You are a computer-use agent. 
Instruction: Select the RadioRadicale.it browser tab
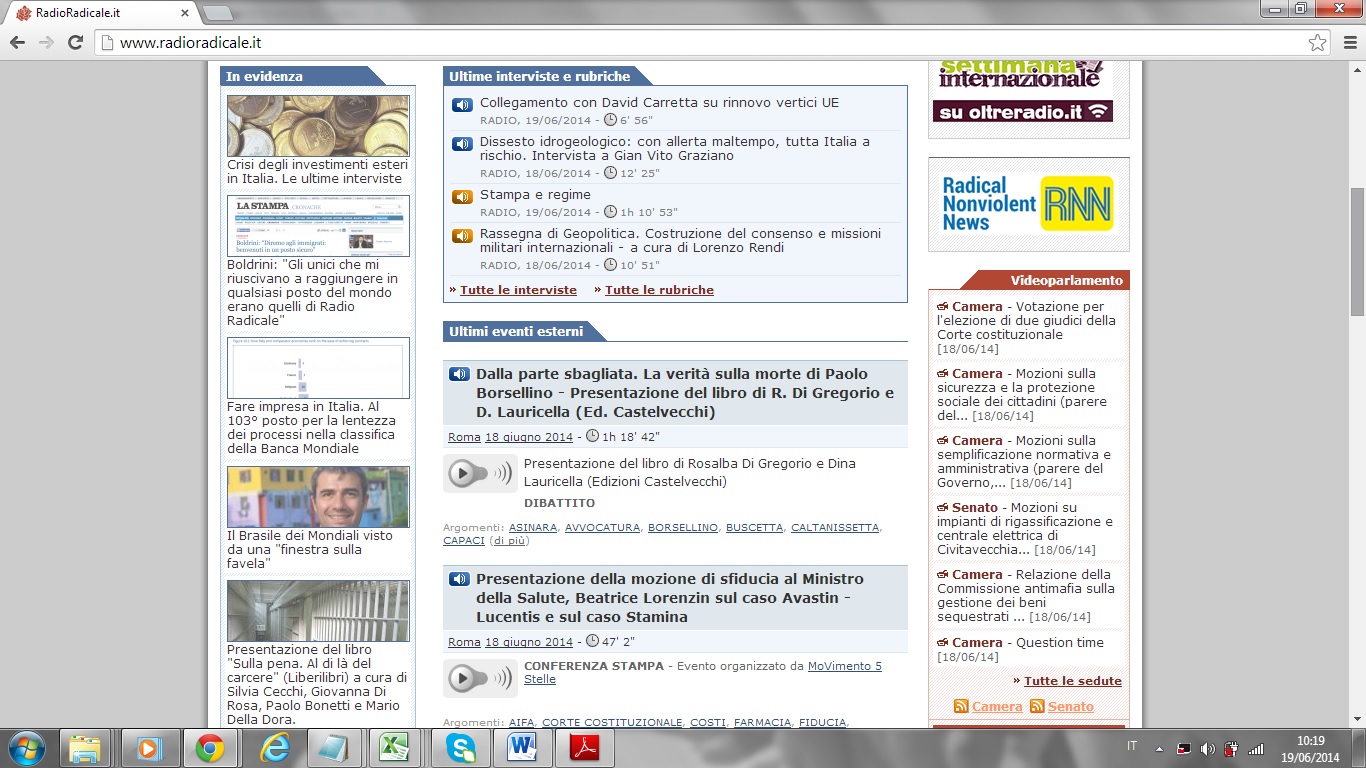pos(100,13)
